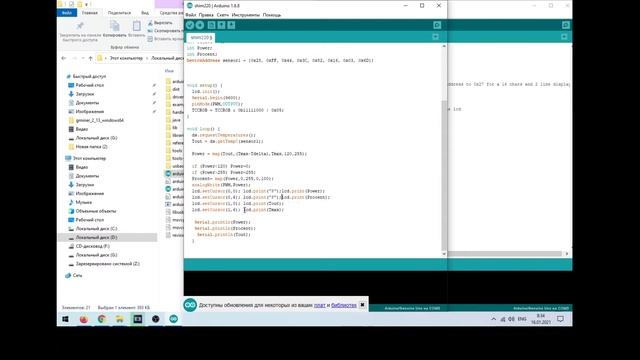Select highlighted Локальный диск (D:) in sidebar
This screenshot has height=360, width=640.
tap(108, 238)
